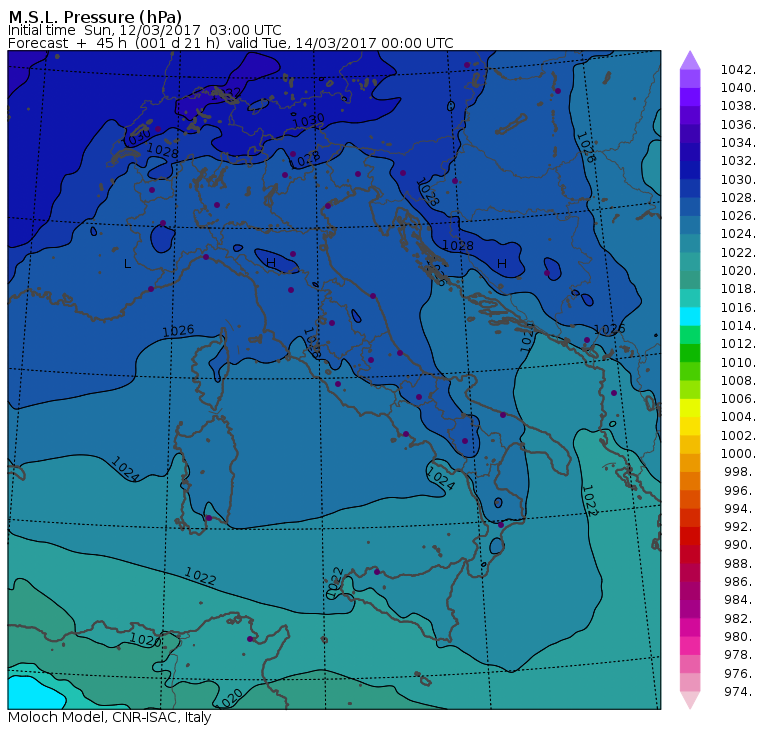Click the value 1028. in the legend
Image resolution: width=760 pixels, height=731 pixels.
pos(738,198)
